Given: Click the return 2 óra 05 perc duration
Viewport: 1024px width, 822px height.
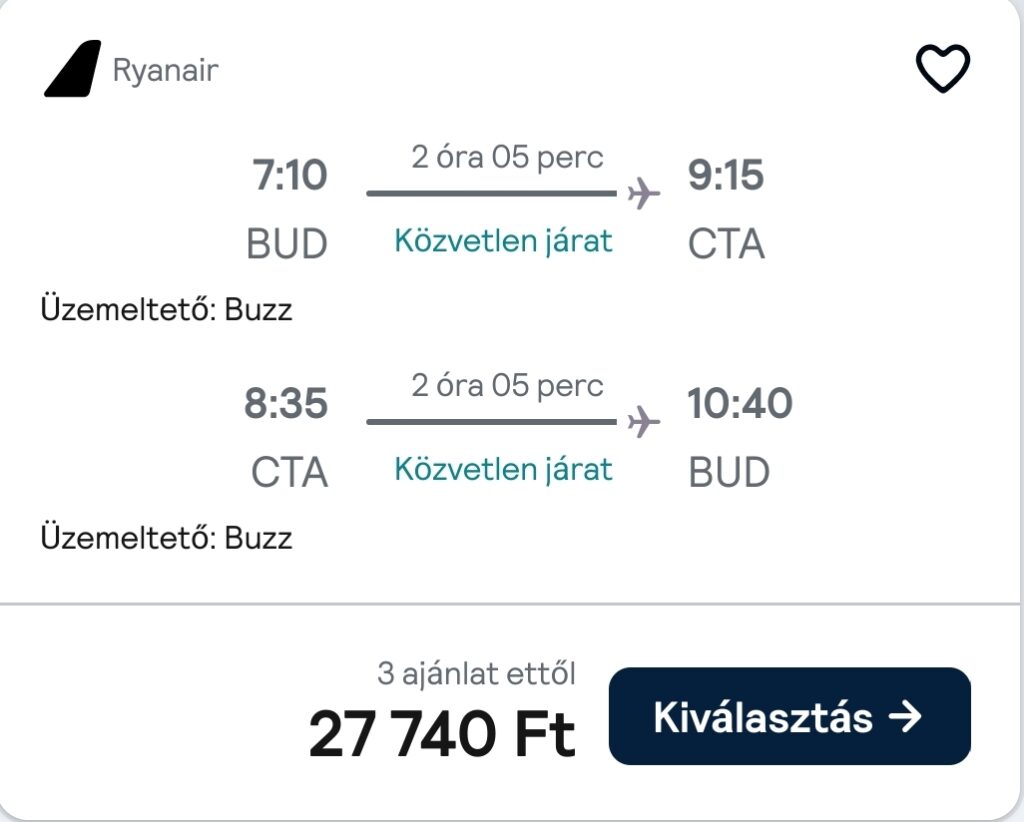Looking at the screenshot, I should click(507, 385).
